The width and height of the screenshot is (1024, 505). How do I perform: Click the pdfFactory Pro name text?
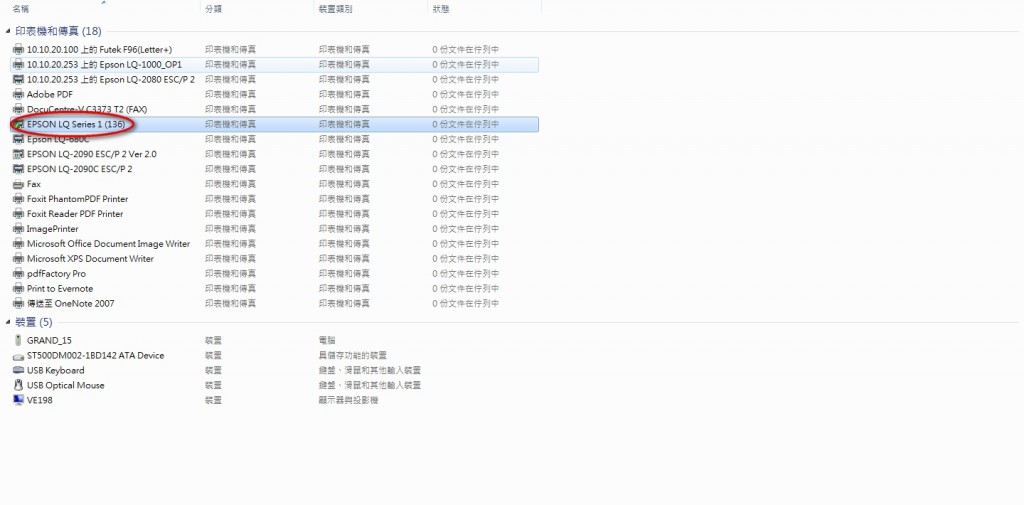56,274
